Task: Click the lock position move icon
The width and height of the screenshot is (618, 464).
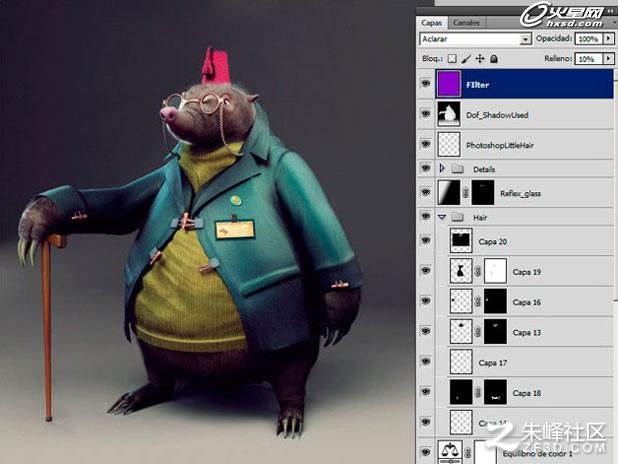Action: 480,59
